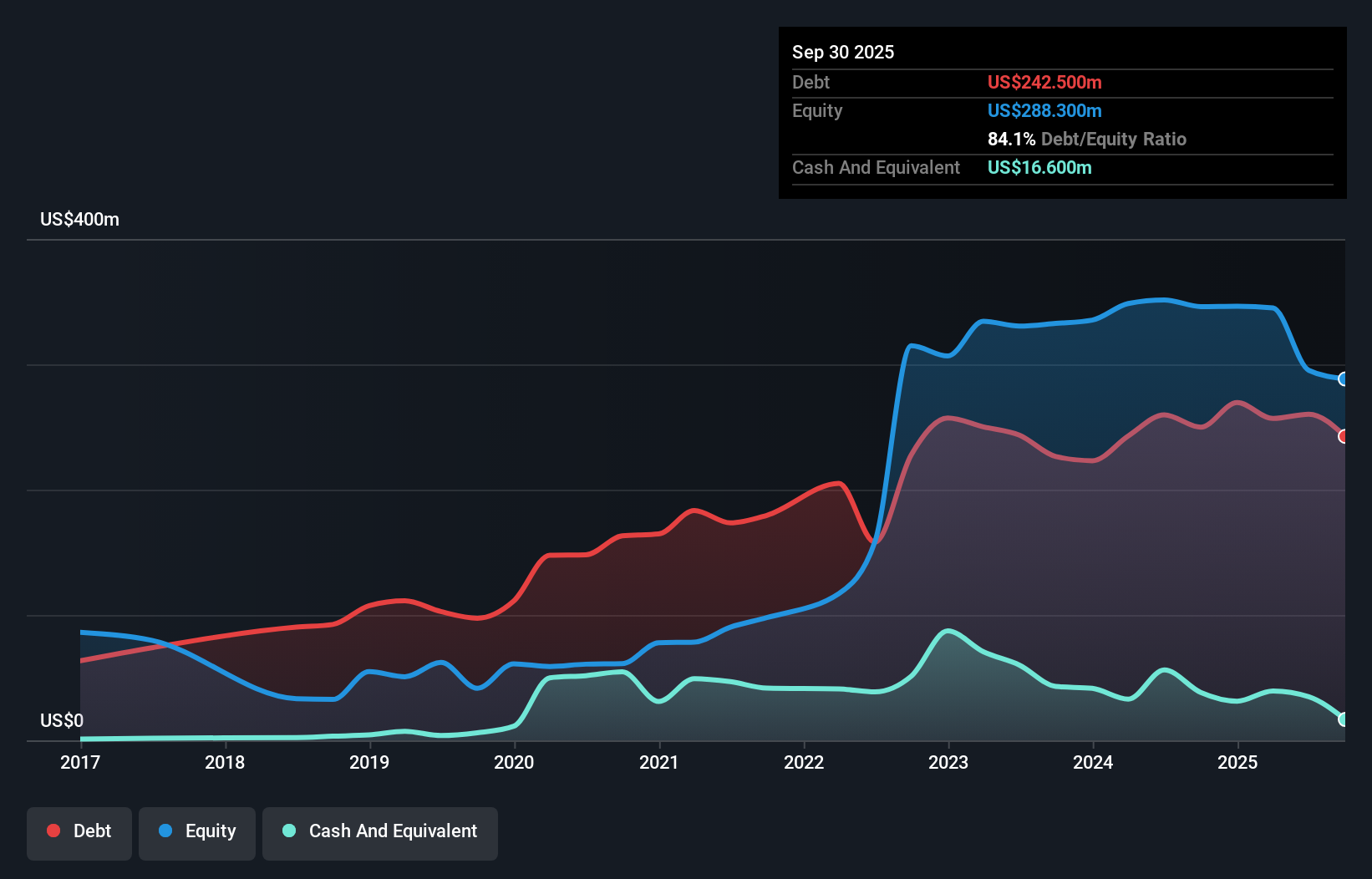Select the blue Equity endpoint marker on chart
Viewport: 1372px width, 879px height.
pyautogui.click(x=1343, y=379)
